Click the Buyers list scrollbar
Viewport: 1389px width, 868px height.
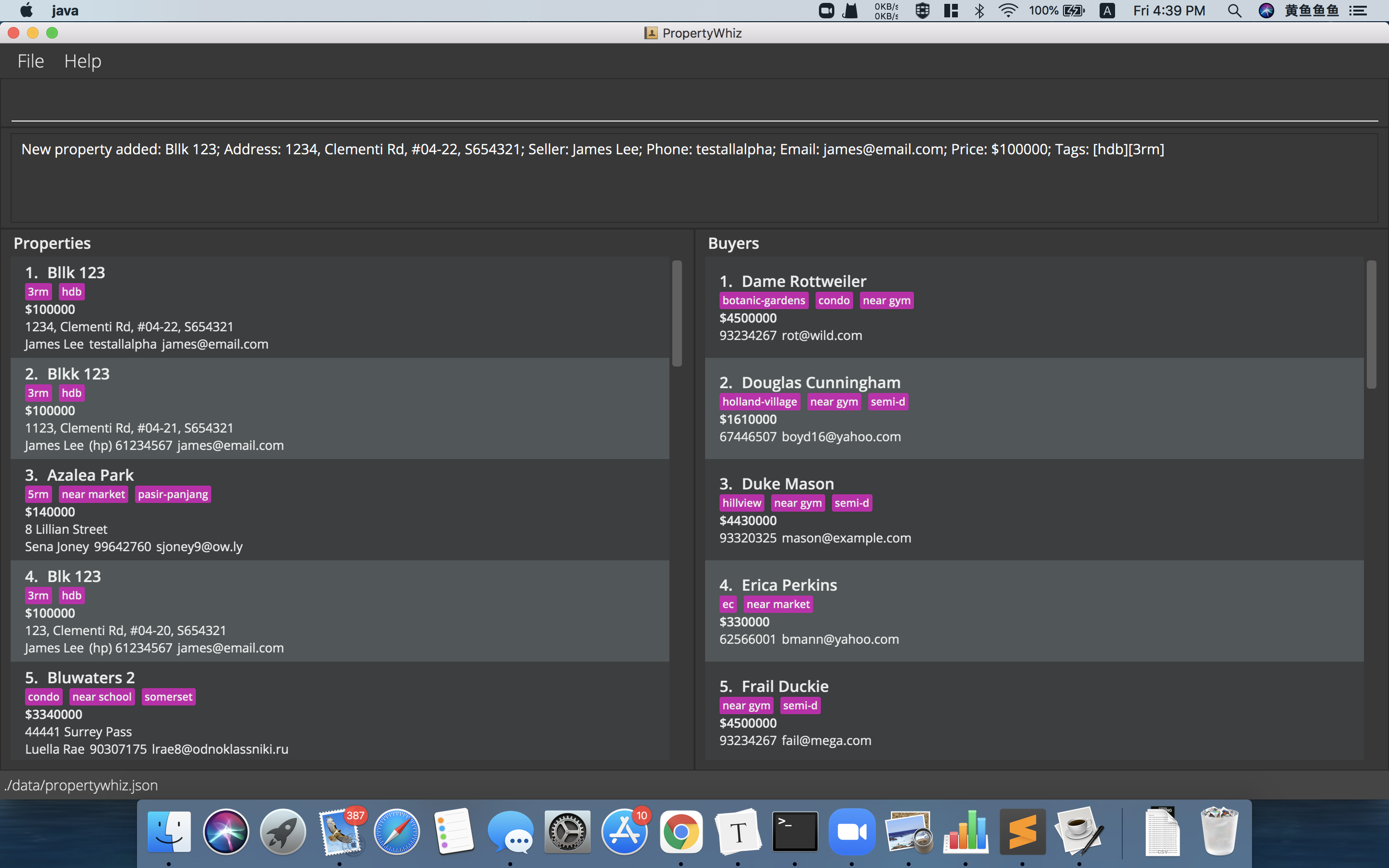tap(1371, 325)
